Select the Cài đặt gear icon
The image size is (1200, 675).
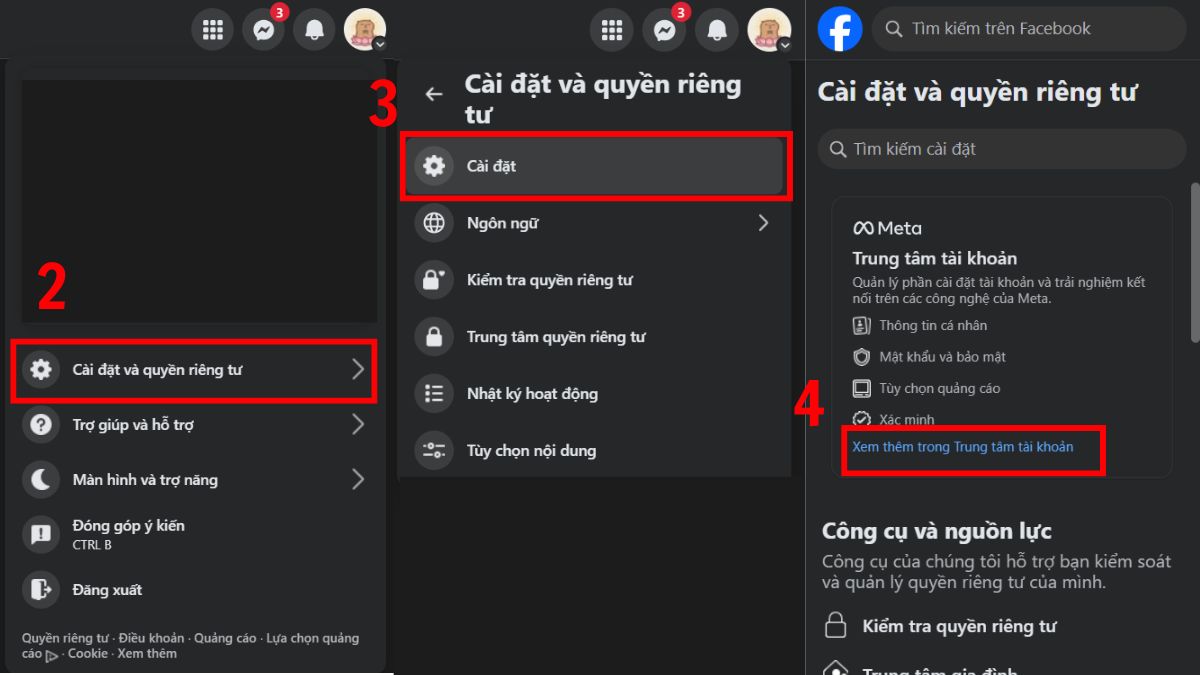tap(434, 166)
